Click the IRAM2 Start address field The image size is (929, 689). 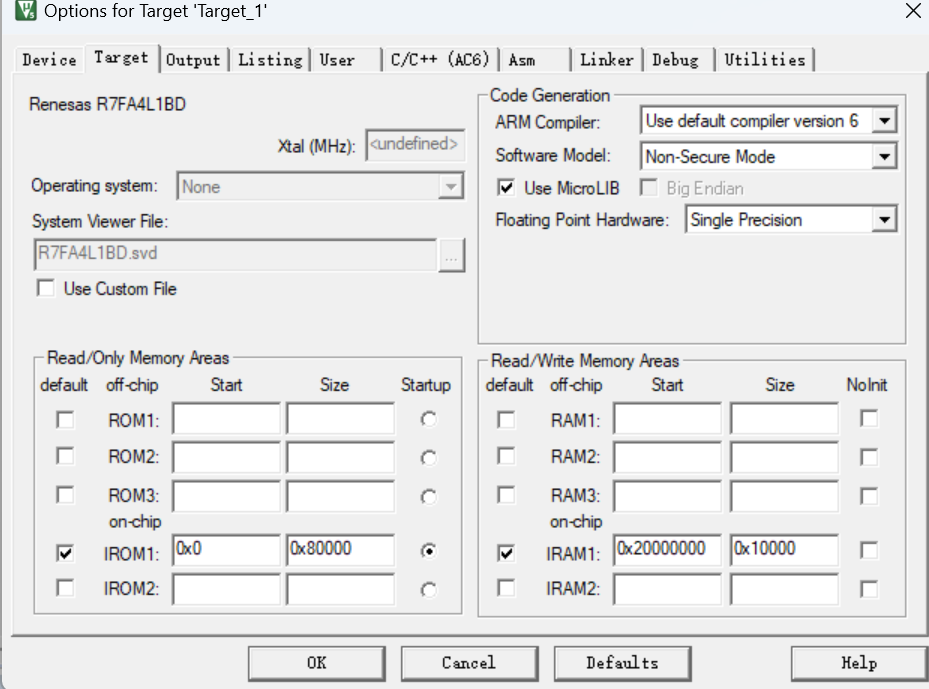[667, 589]
